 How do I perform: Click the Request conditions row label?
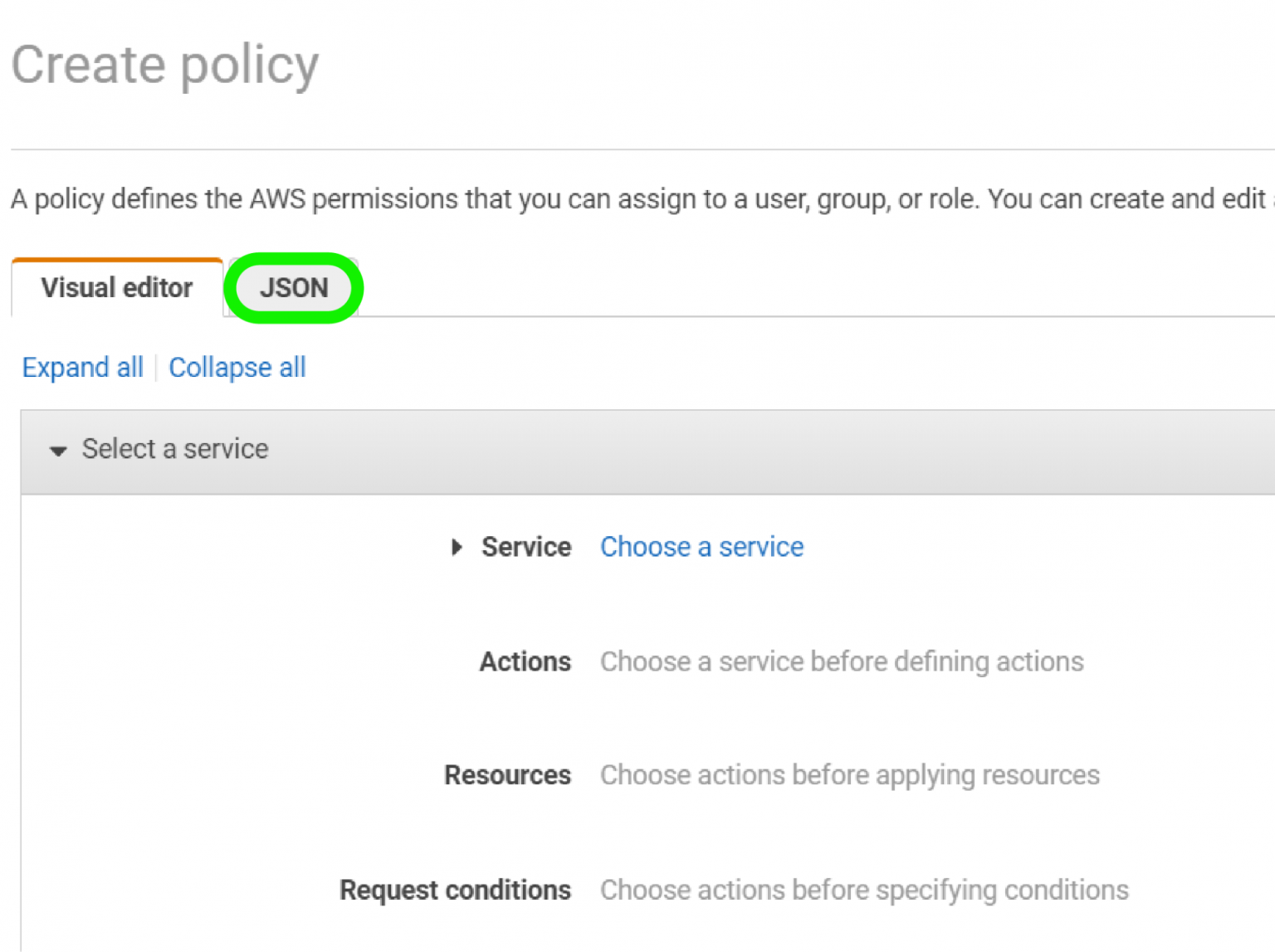click(455, 890)
